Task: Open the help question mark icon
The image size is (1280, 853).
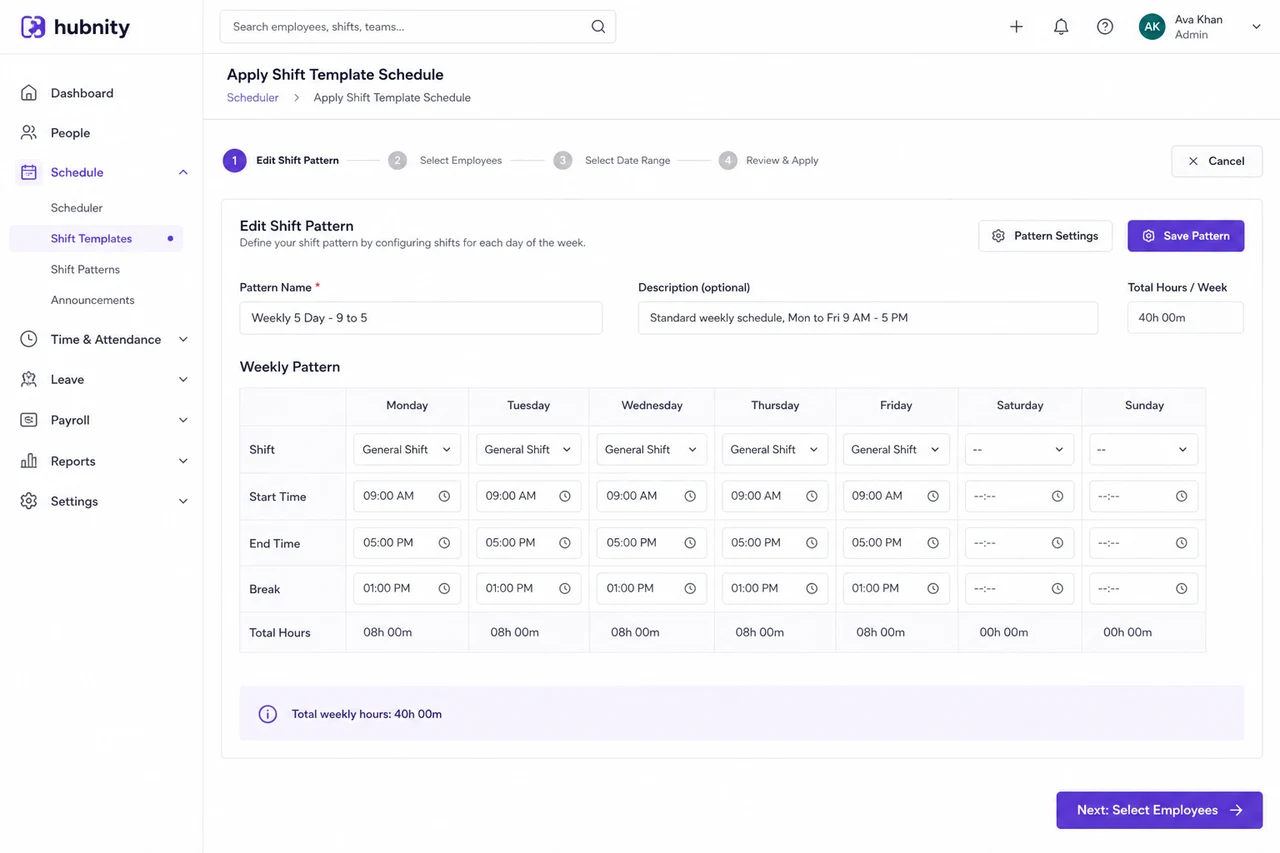Action: (x=1105, y=27)
